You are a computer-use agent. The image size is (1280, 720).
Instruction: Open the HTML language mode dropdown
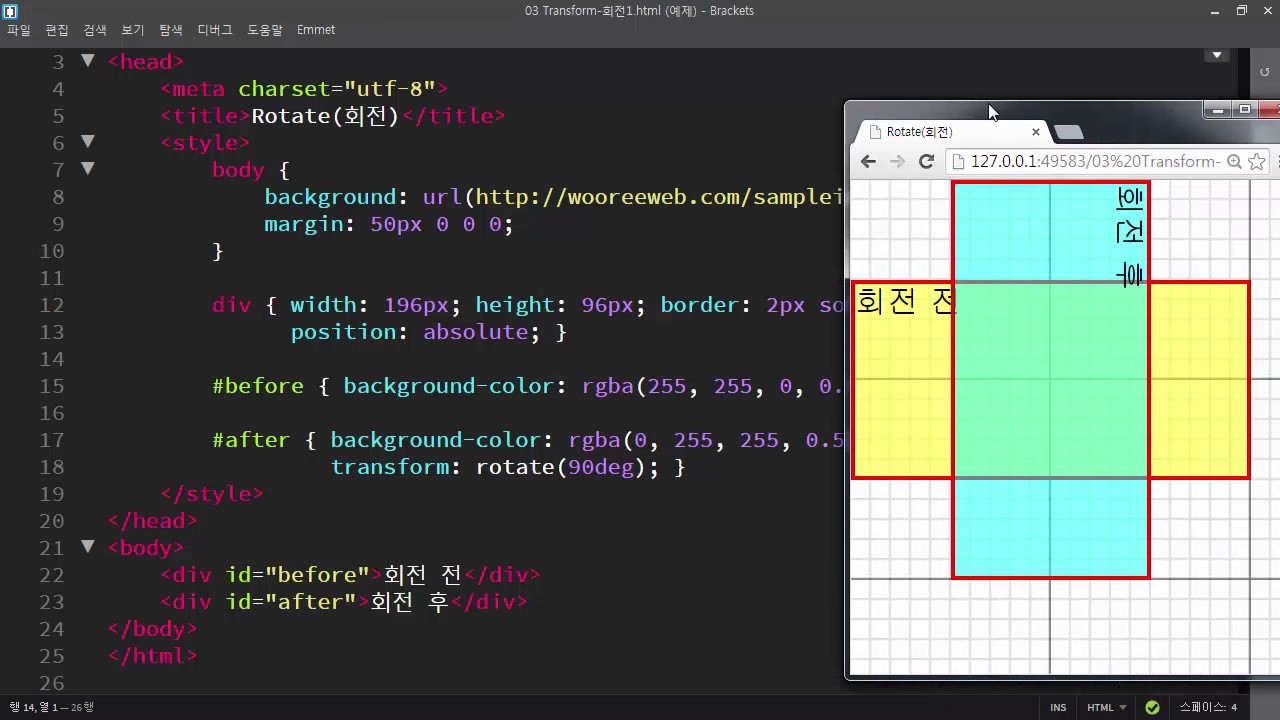click(x=1106, y=708)
